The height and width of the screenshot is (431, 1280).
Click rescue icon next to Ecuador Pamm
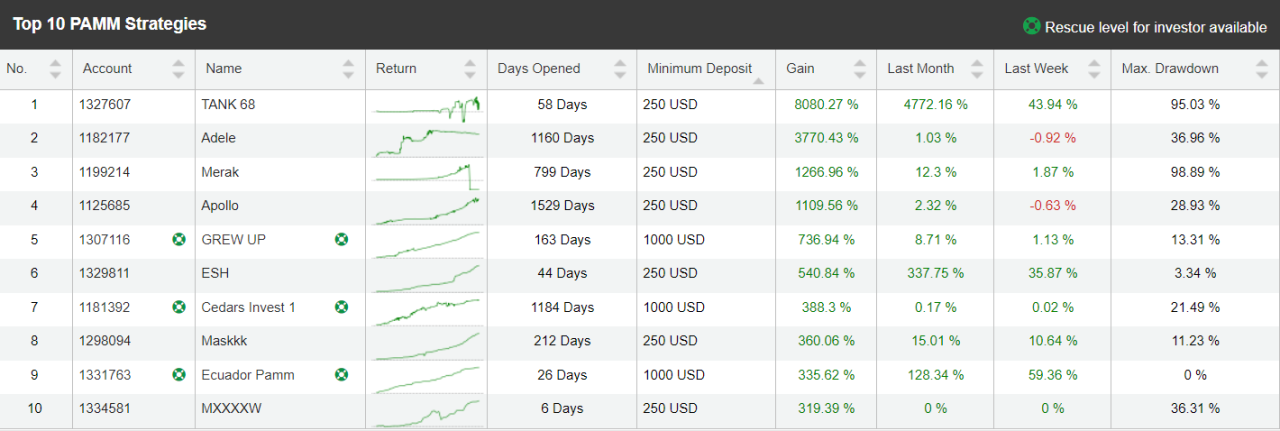click(x=342, y=375)
